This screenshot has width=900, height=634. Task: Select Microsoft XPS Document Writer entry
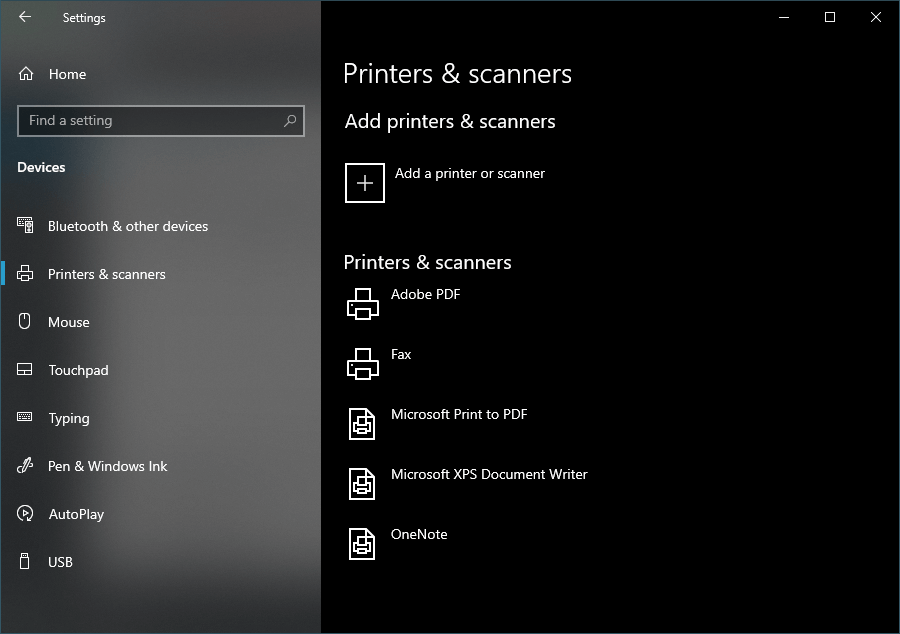click(x=490, y=474)
